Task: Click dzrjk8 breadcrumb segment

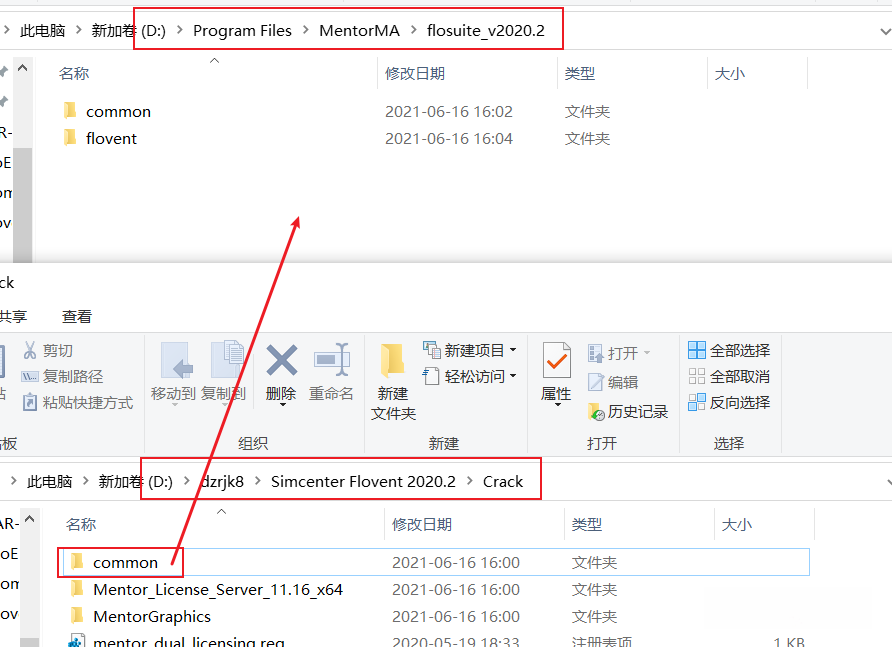Action: (222, 481)
